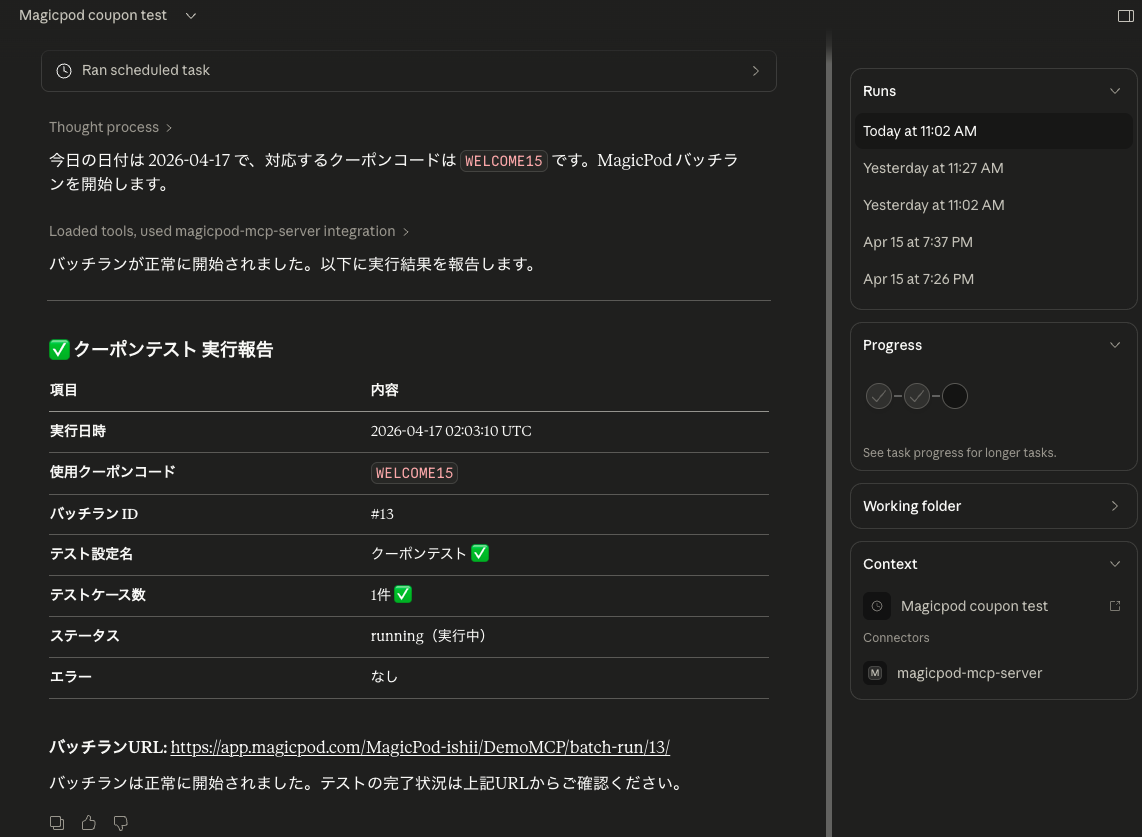Click the first completed progress checkmark
This screenshot has width=1142, height=837.
click(879, 396)
